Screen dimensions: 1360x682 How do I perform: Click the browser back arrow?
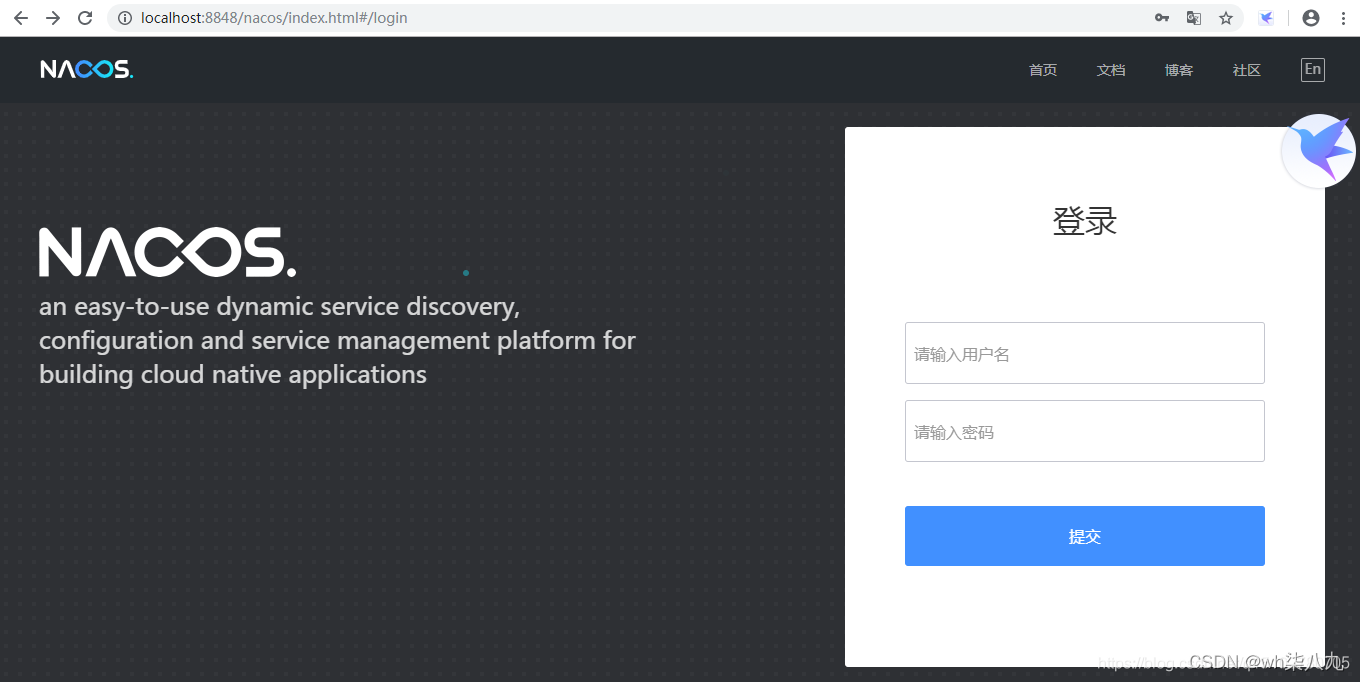20,18
